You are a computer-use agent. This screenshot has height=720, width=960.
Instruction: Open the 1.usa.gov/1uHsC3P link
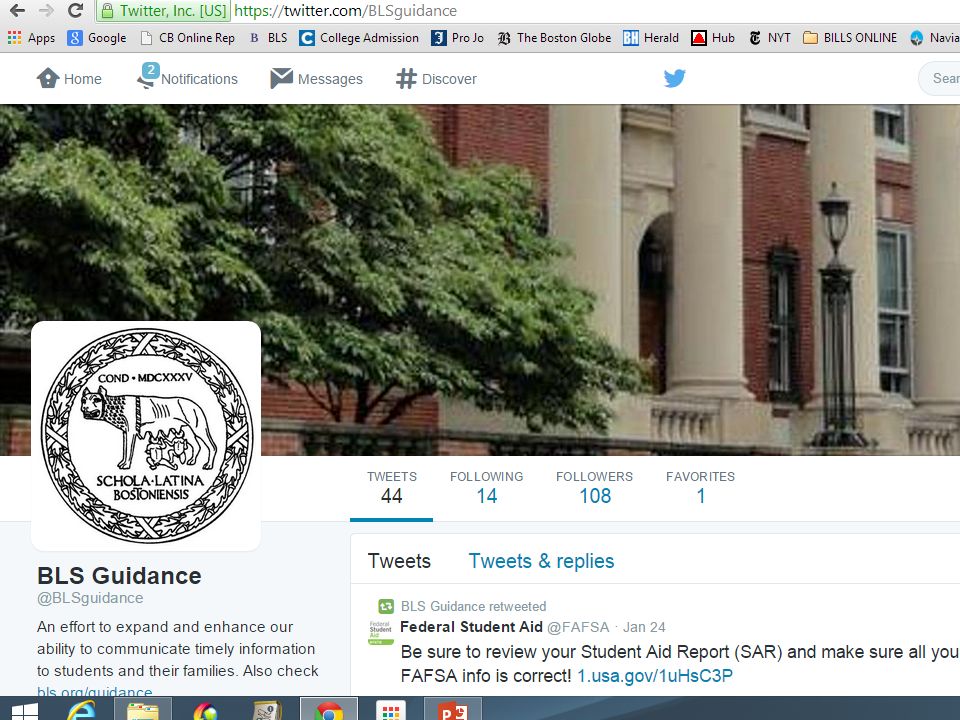click(x=655, y=676)
